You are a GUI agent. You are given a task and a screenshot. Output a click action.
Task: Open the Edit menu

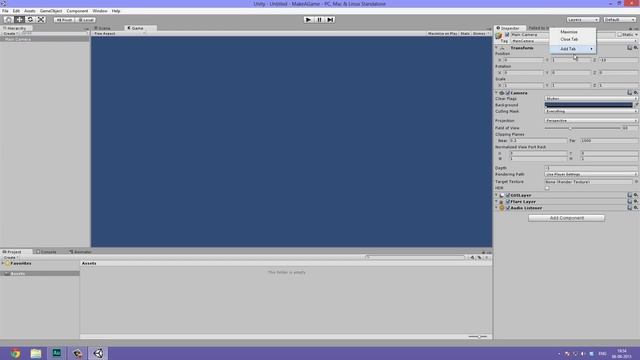[x=16, y=11]
